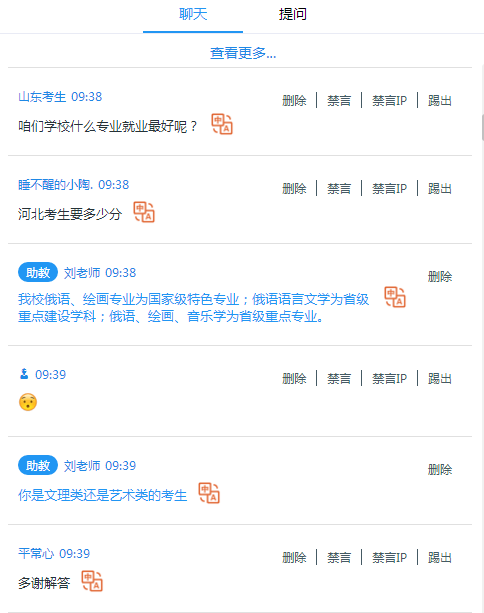Kick out user 平常心 with 踢出
This screenshot has height=613, width=484.
pos(440,557)
